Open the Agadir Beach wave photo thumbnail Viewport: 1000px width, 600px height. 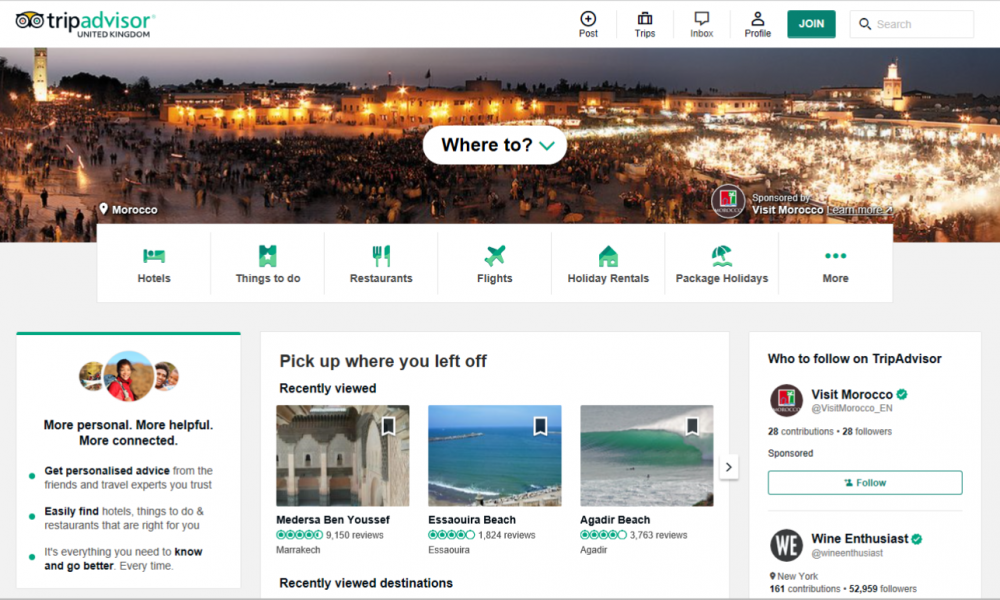(647, 455)
